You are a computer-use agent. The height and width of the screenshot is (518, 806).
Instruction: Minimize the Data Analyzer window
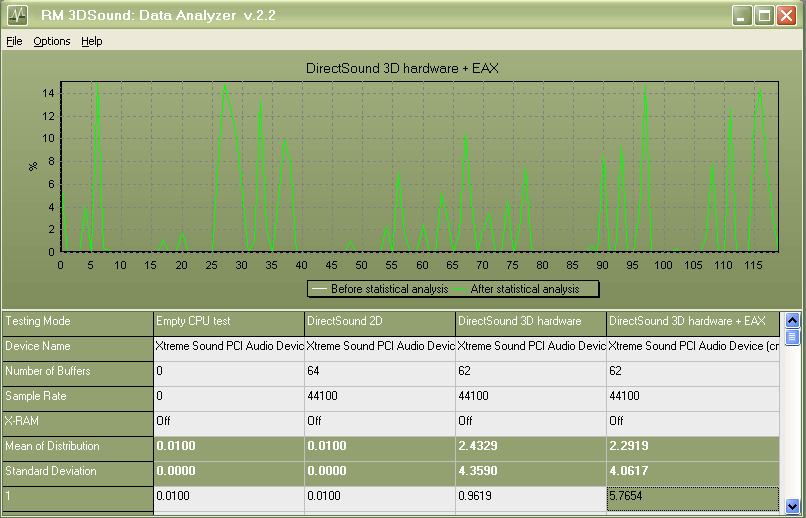[741, 16]
